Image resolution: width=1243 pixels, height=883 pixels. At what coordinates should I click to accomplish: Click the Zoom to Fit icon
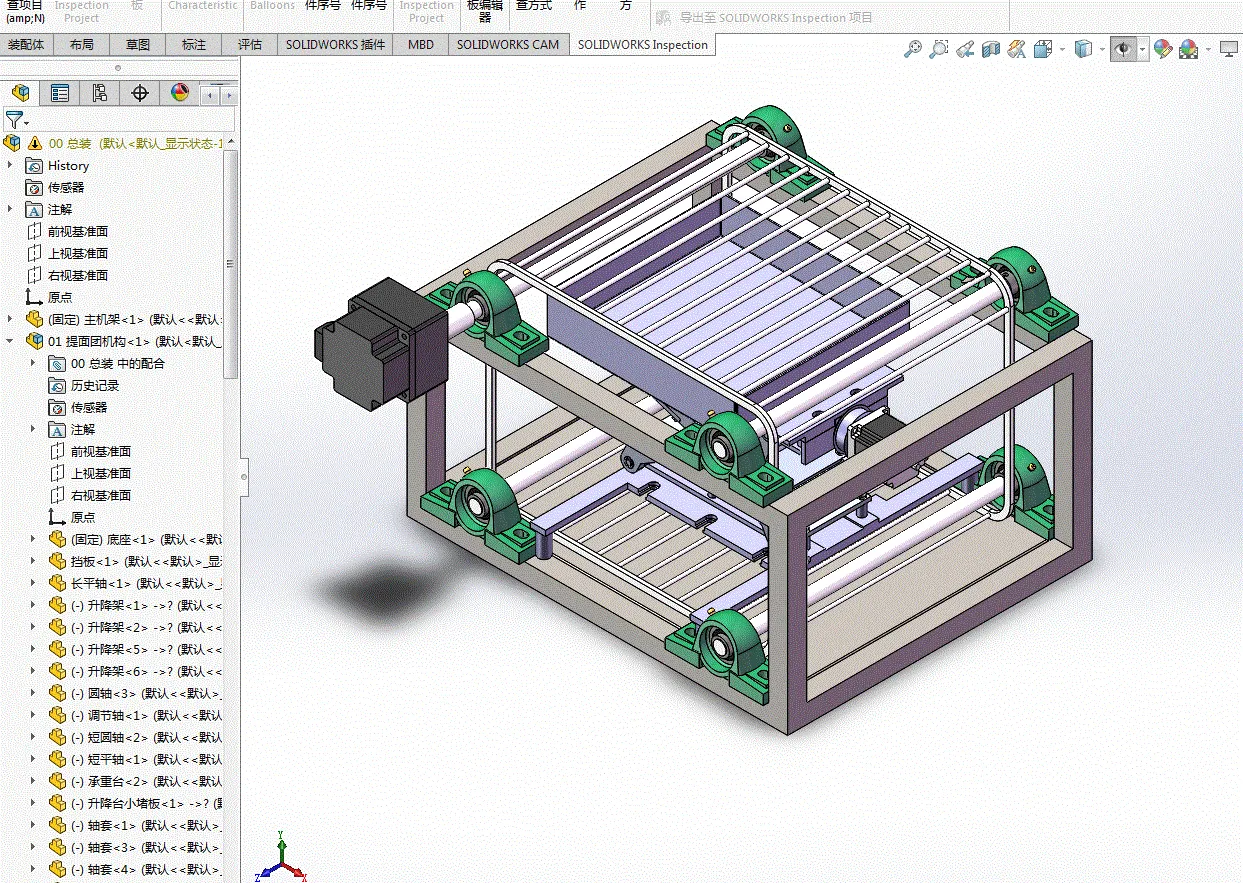click(x=912, y=49)
